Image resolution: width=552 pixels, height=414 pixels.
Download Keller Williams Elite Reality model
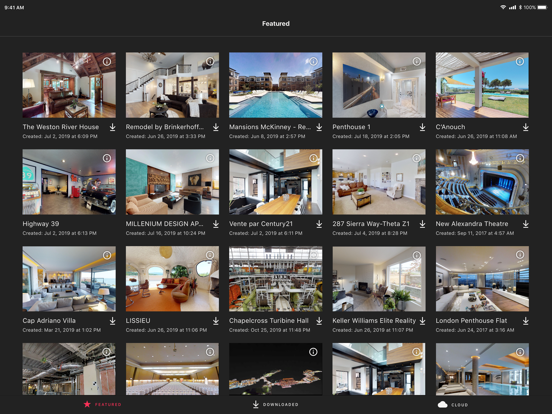422,321
